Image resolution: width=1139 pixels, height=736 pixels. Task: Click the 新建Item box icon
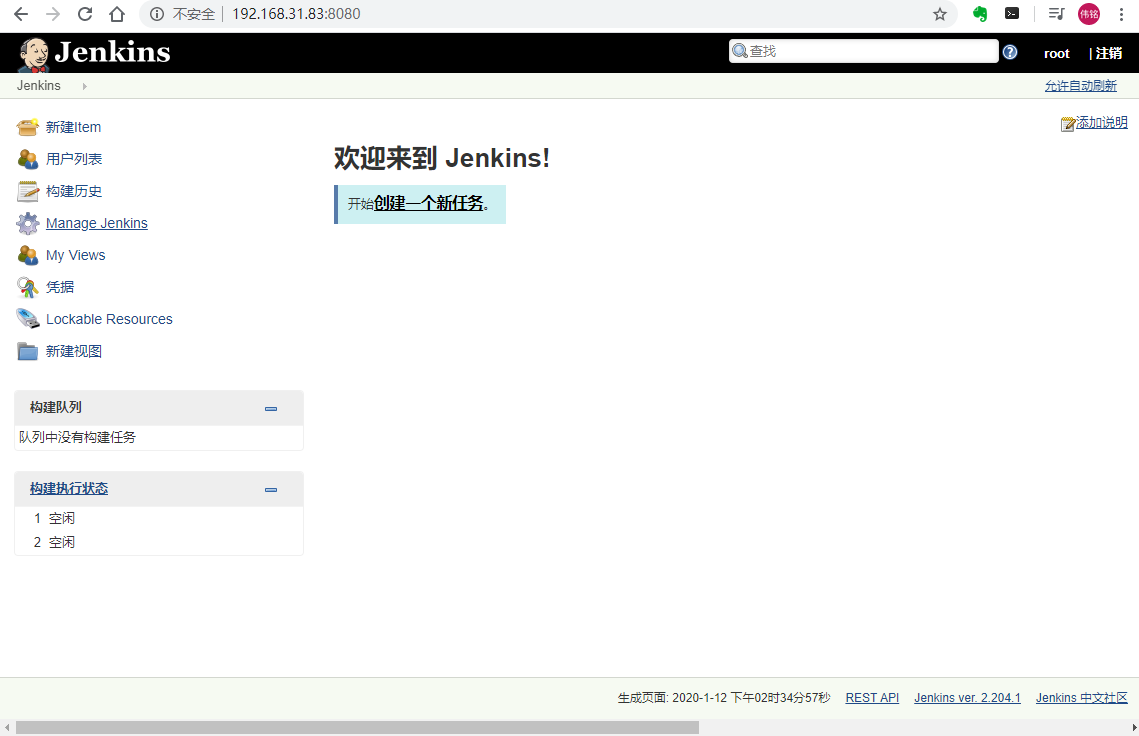click(28, 127)
